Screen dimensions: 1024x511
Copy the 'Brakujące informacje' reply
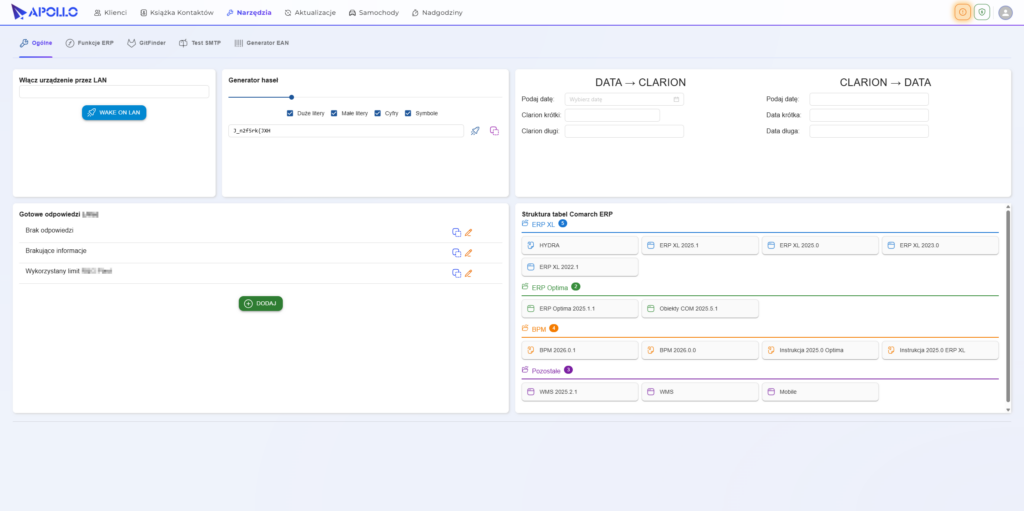[456, 253]
